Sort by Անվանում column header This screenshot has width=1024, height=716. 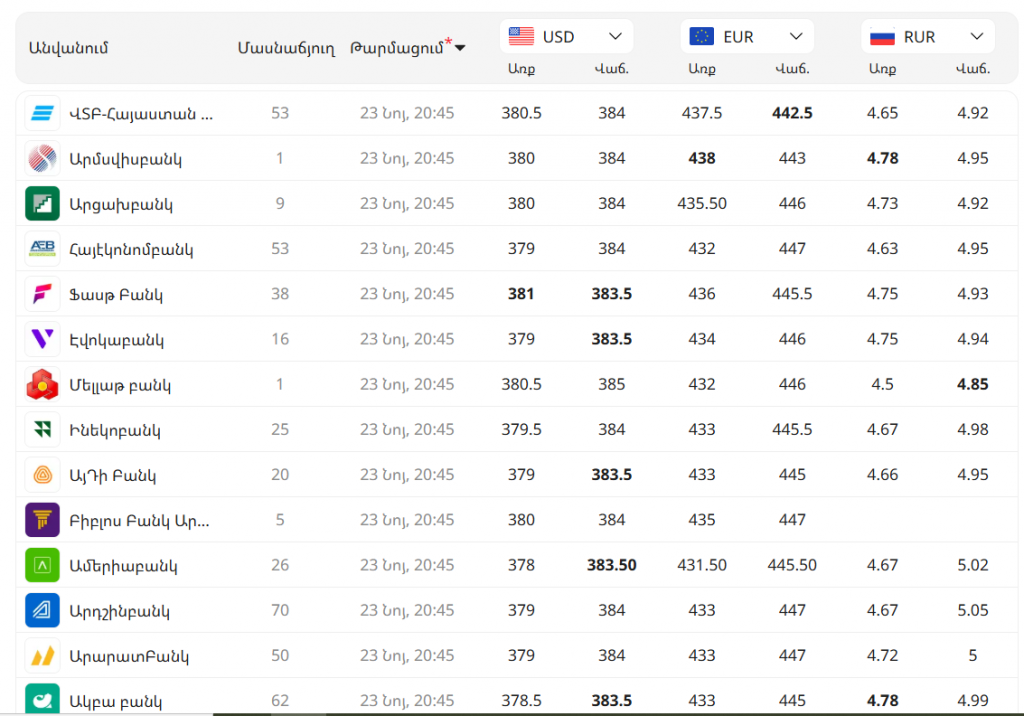[68, 48]
